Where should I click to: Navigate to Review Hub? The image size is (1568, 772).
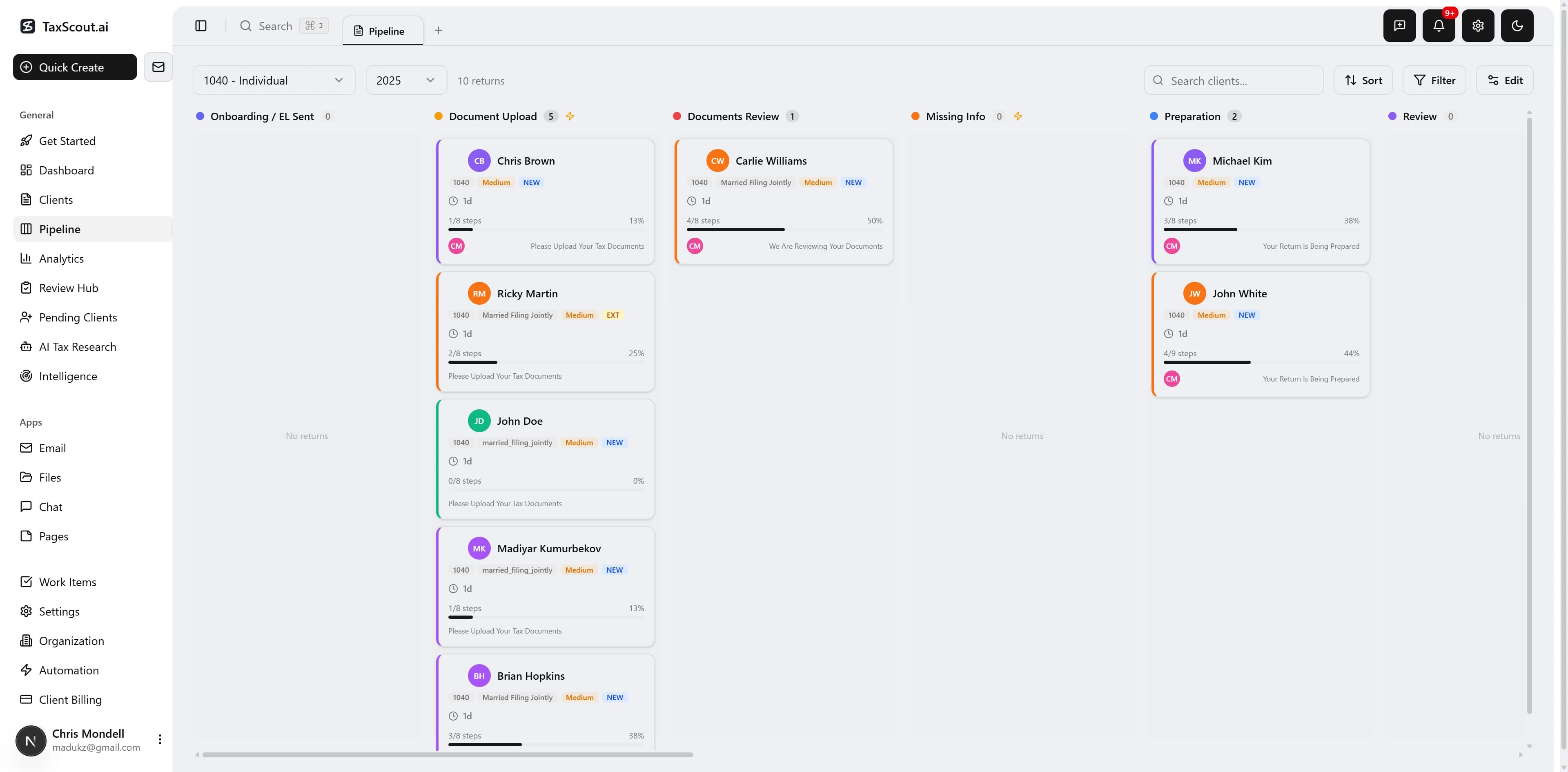93,288
